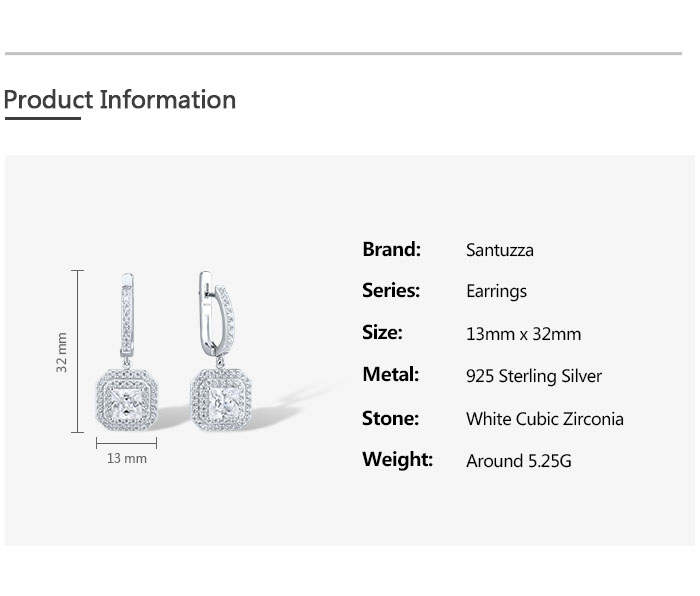Image resolution: width=700 pixels, height=596 pixels.
Task: Click the 13mm x 32mm size value
Action: click(523, 334)
